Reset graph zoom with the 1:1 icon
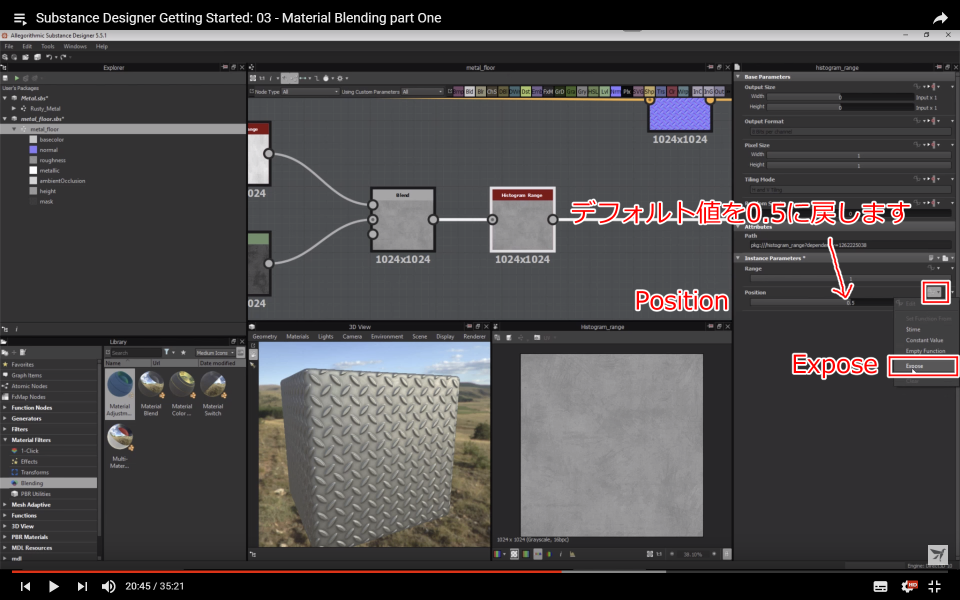 pyautogui.click(x=262, y=78)
